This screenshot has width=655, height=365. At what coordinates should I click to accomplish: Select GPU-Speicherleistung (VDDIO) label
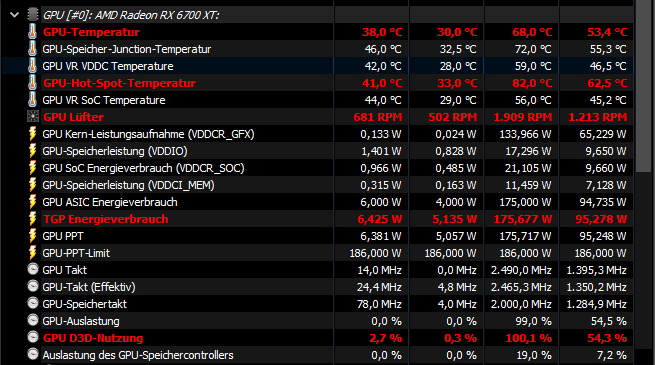[115, 151]
